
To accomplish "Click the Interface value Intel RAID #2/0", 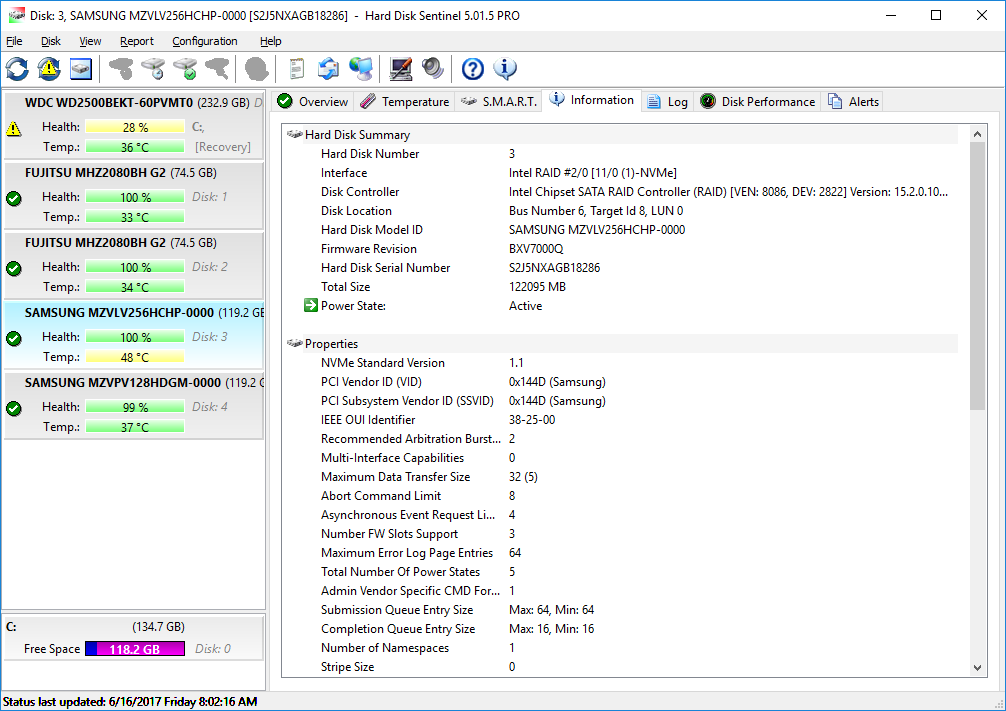I will pyautogui.click(x=592, y=173).
